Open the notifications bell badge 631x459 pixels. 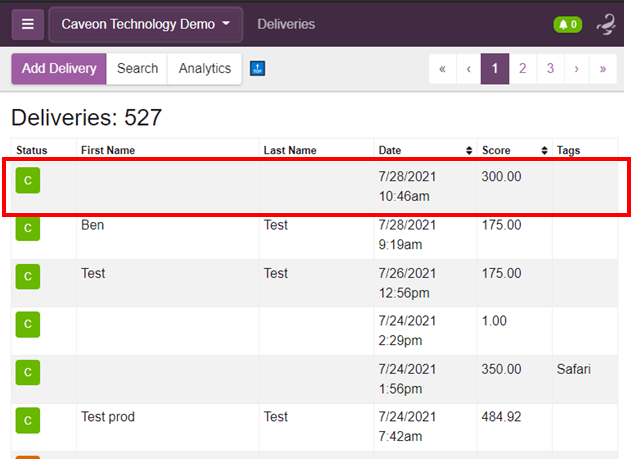point(567,25)
